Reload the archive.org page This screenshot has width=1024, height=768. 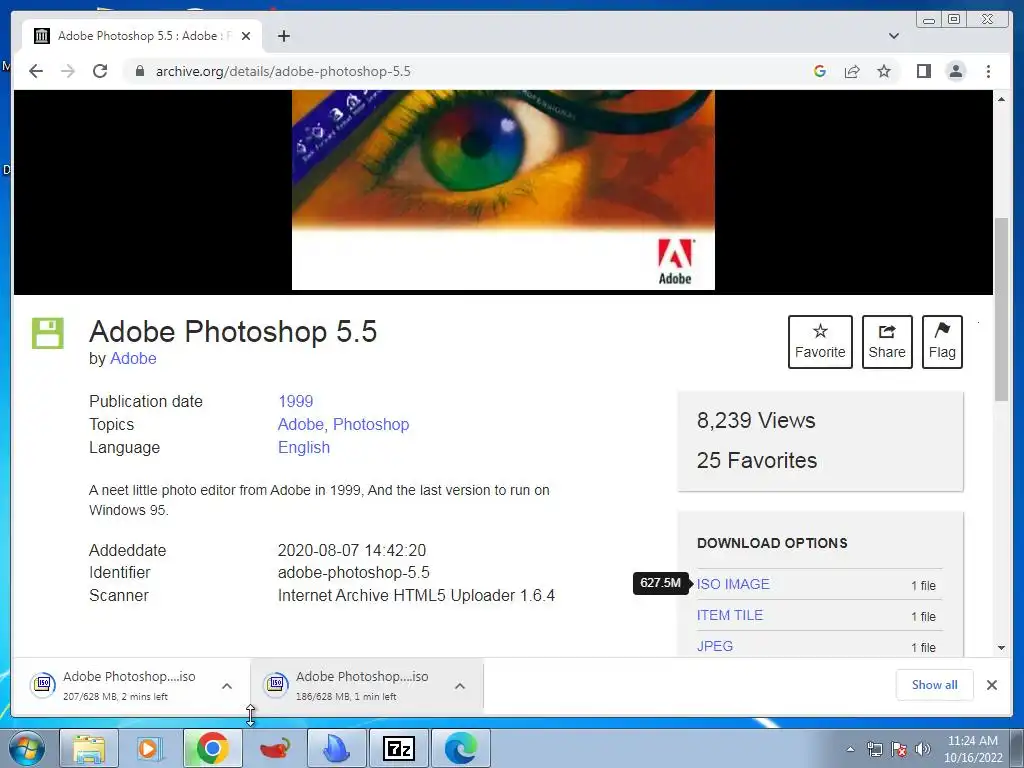click(100, 71)
